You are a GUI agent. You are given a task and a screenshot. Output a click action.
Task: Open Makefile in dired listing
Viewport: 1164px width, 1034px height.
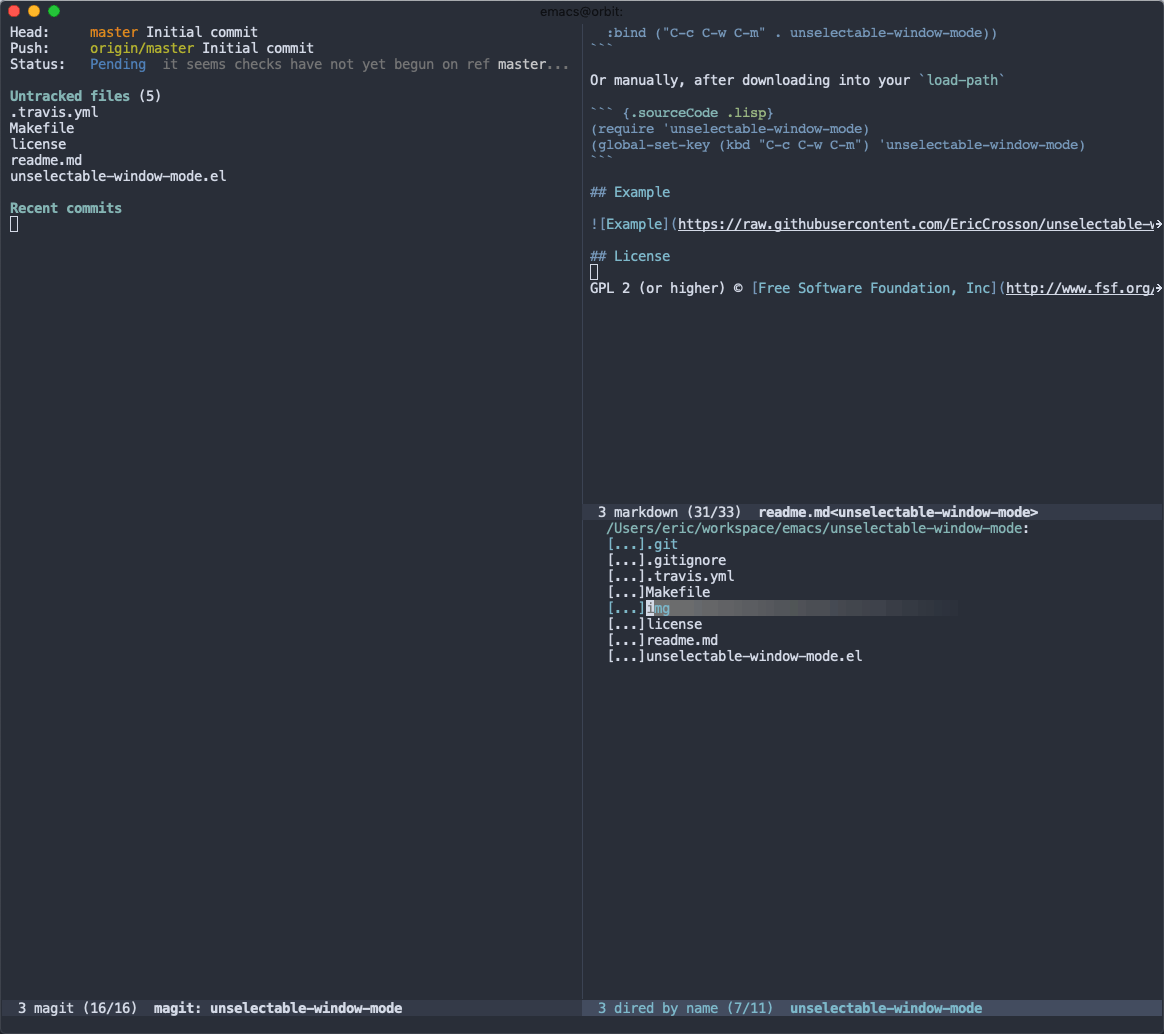coord(678,592)
